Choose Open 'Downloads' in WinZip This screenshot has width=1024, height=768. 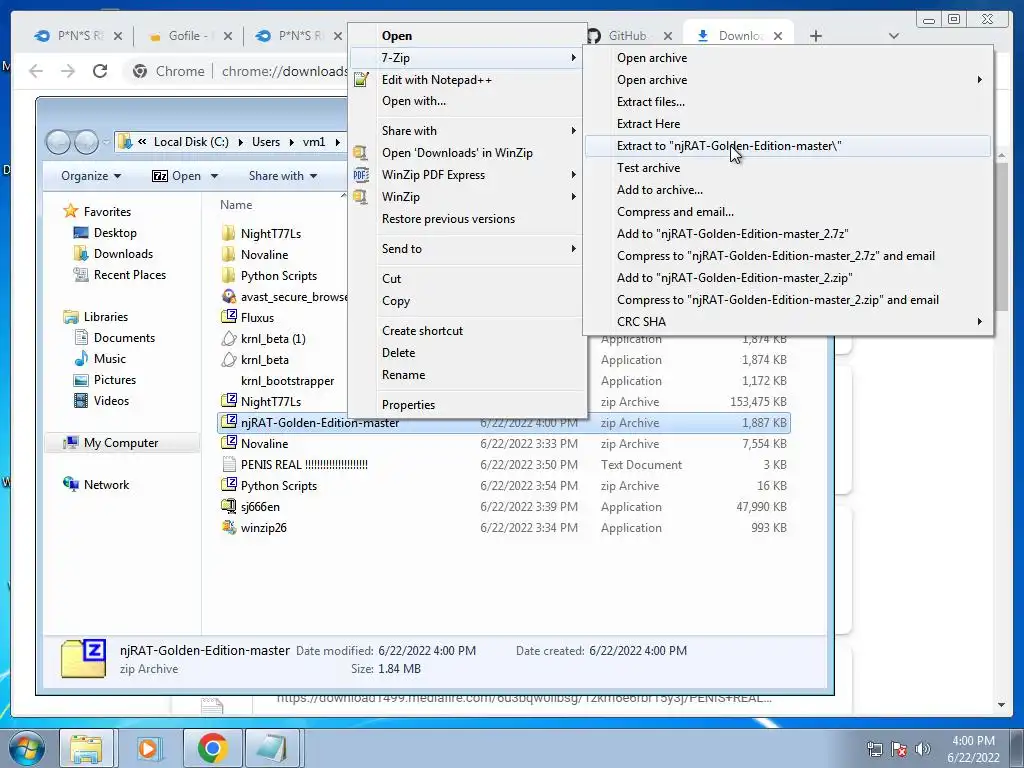[x=466, y=153]
